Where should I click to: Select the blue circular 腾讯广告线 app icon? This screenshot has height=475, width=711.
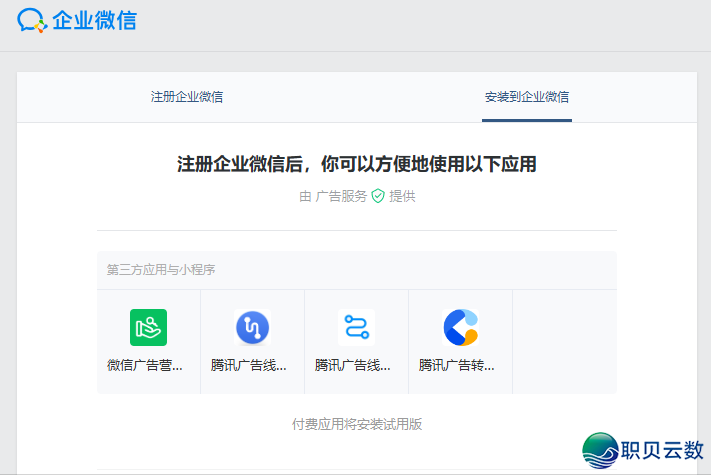tap(252, 327)
